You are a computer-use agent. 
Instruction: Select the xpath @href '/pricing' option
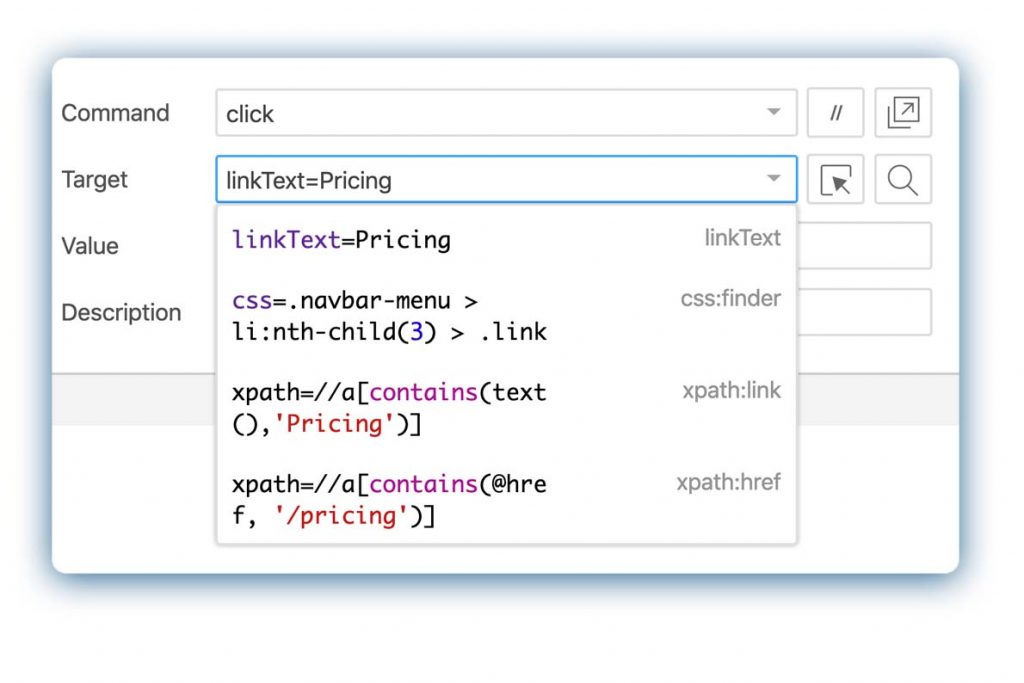pyautogui.click(x=390, y=499)
